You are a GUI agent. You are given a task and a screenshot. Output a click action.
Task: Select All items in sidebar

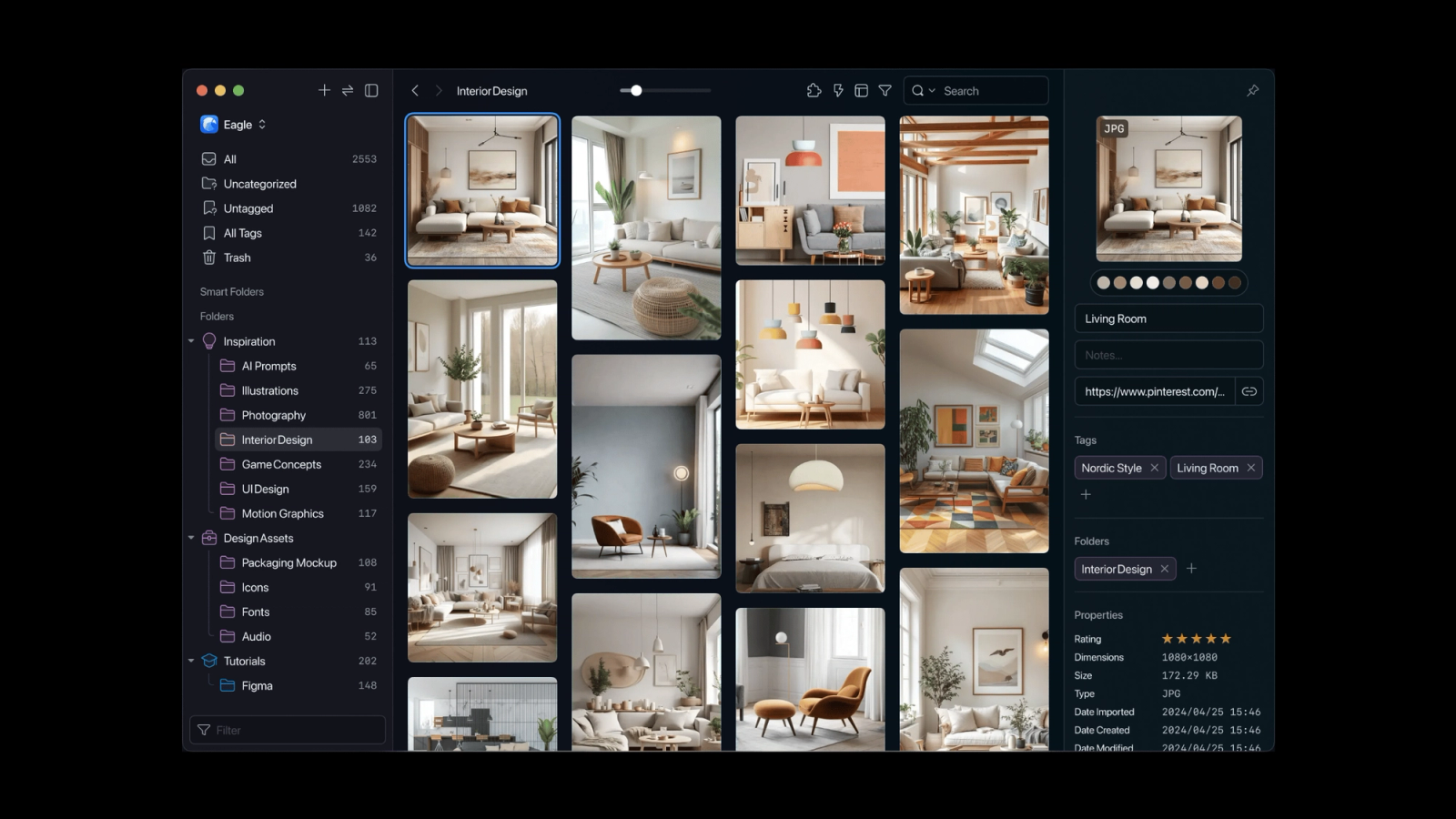[x=288, y=159]
